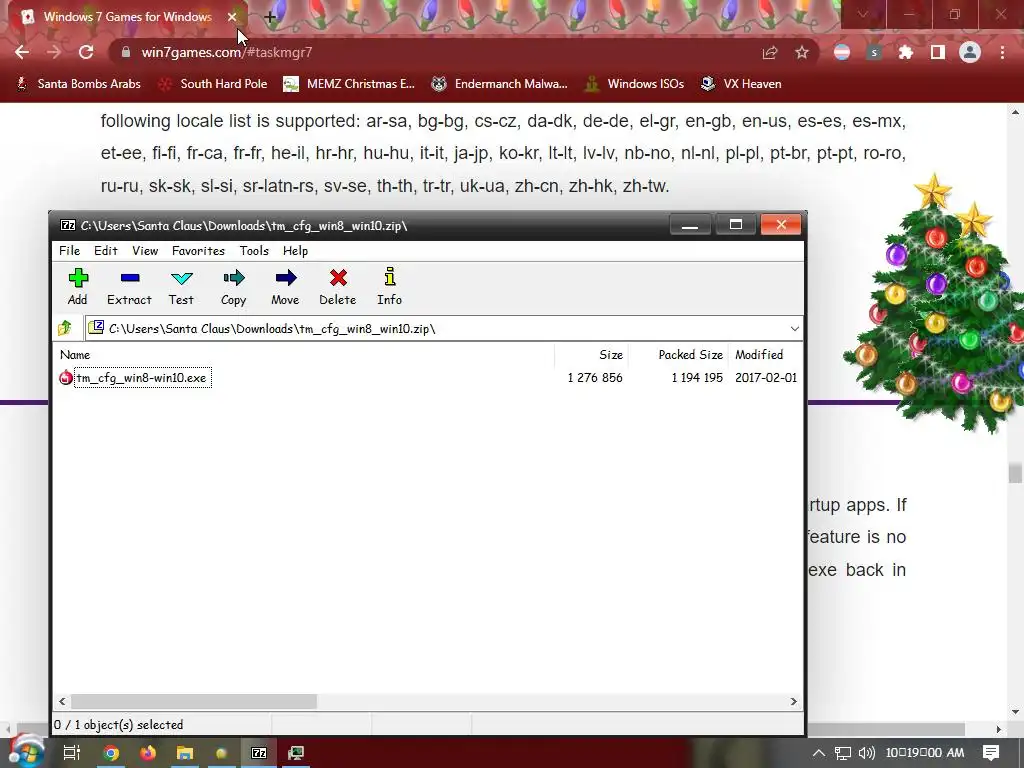Click the taskbar clock 10:19:00 AM
The width and height of the screenshot is (1024, 768).
(x=925, y=753)
